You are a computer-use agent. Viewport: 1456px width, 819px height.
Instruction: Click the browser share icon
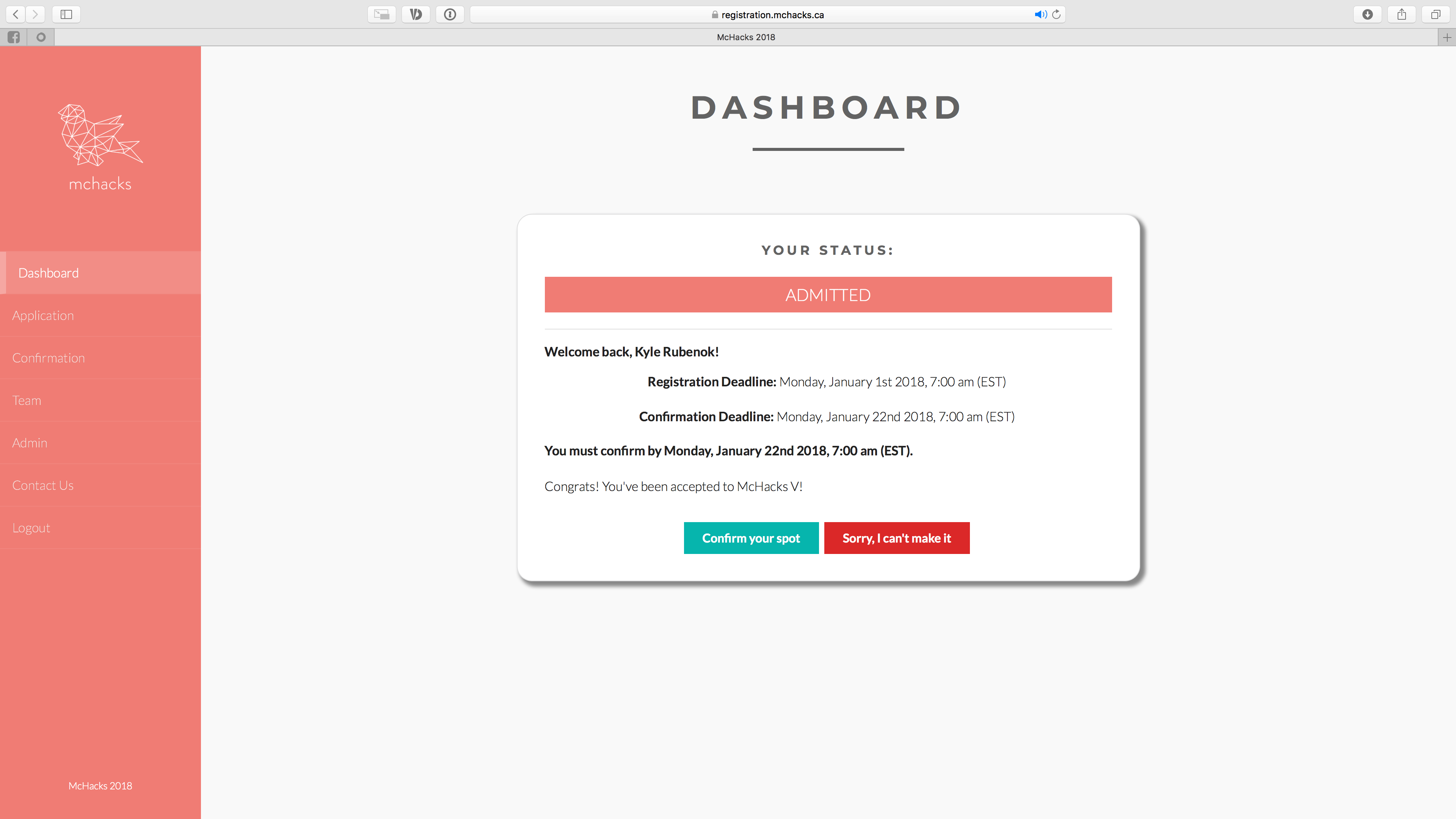[1401, 14]
